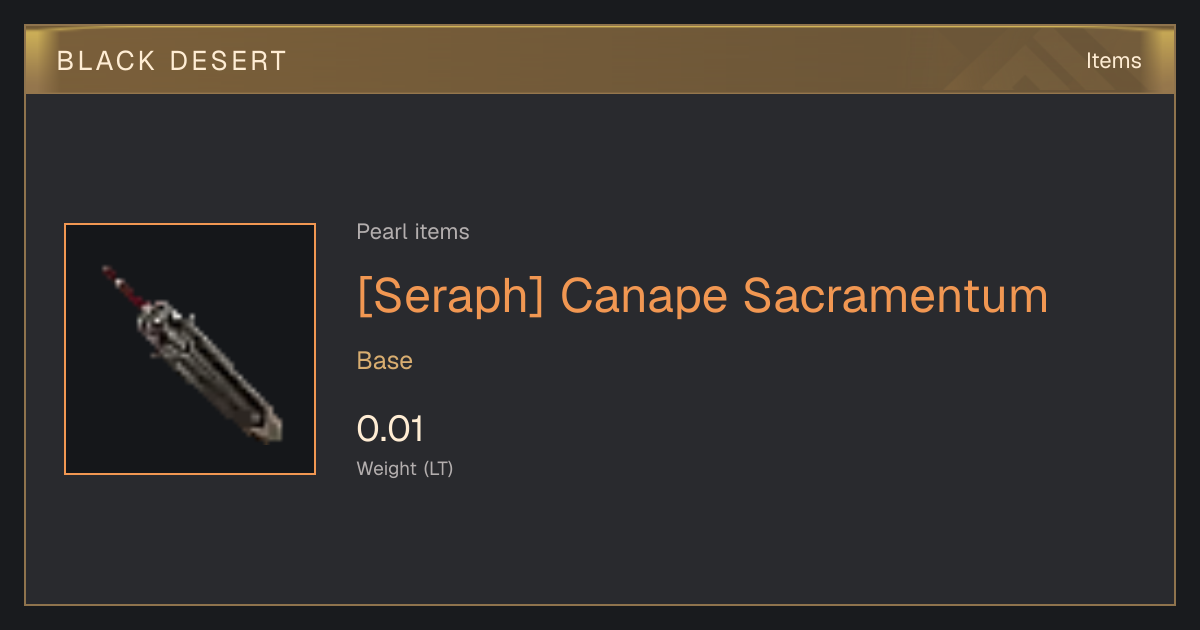Select the Pearl items category label
Image resolution: width=1200 pixels, height=630 pixels.
413,232
